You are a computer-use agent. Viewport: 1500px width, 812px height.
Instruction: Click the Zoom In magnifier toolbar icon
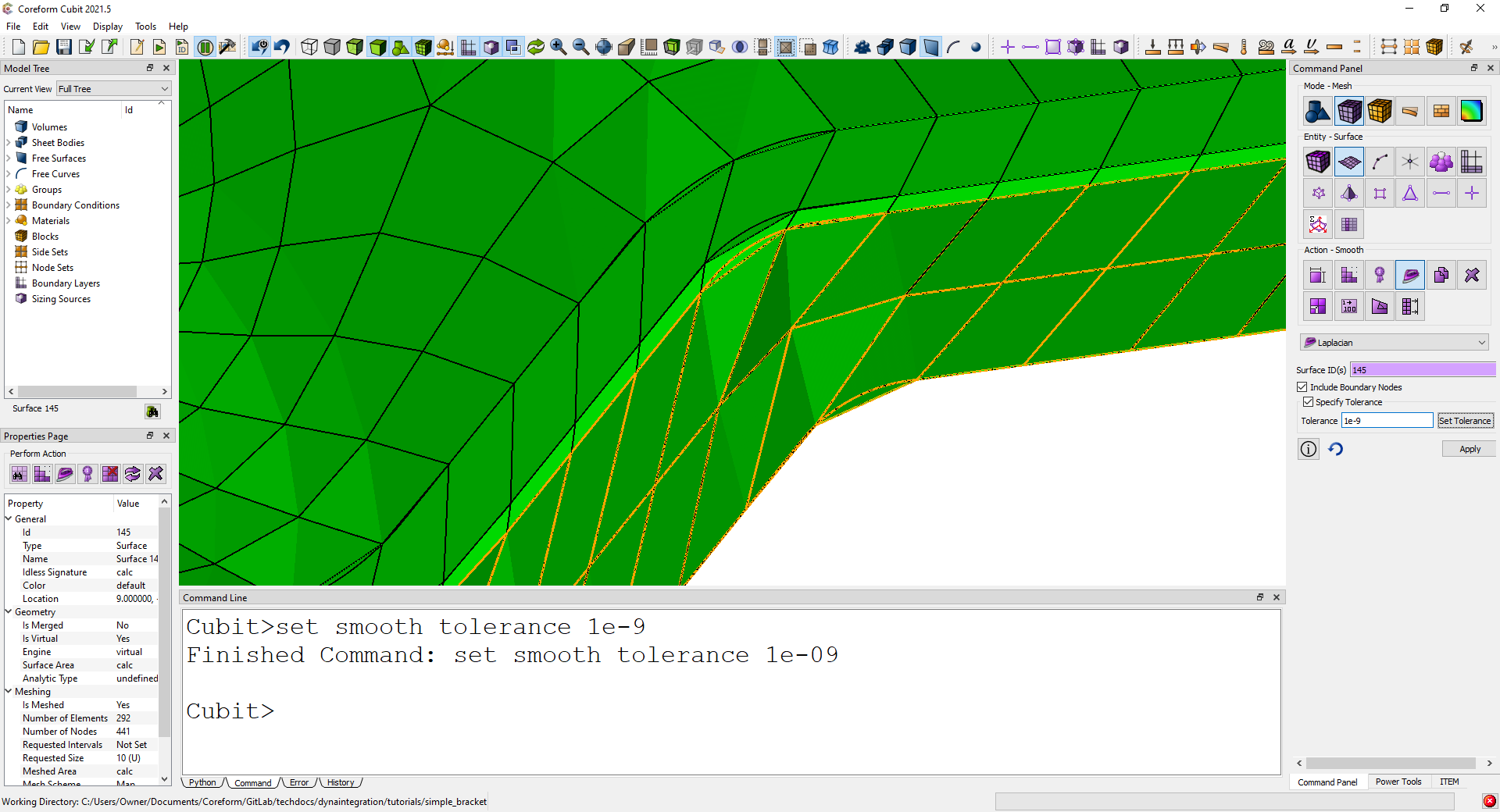(x=559, y=47)
